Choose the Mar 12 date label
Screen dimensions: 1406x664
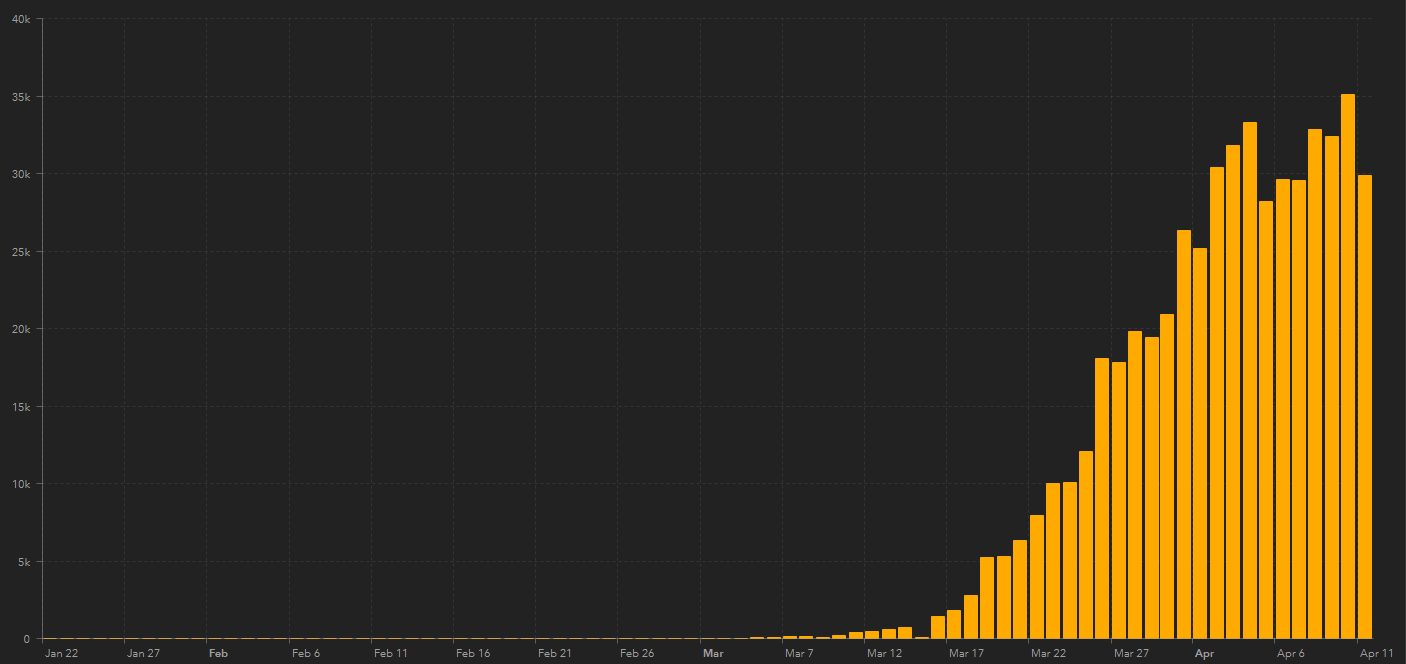pyautogui.click(x=885, y=653)
